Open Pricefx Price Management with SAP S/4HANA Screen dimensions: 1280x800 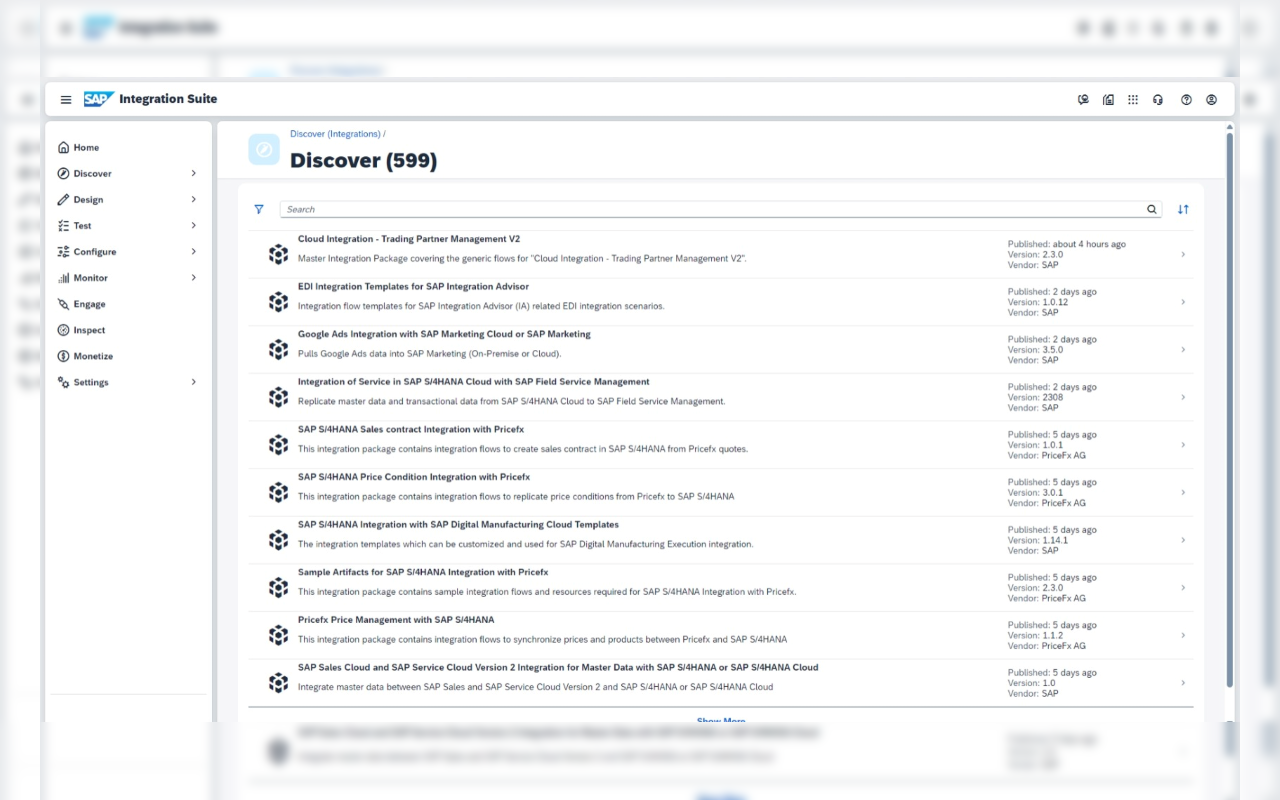click(x=396, y=620)
